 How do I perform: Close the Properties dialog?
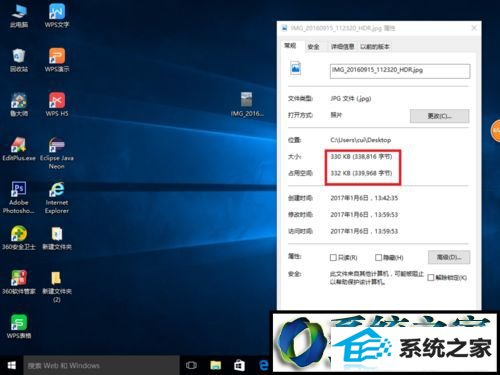[474, 28]
